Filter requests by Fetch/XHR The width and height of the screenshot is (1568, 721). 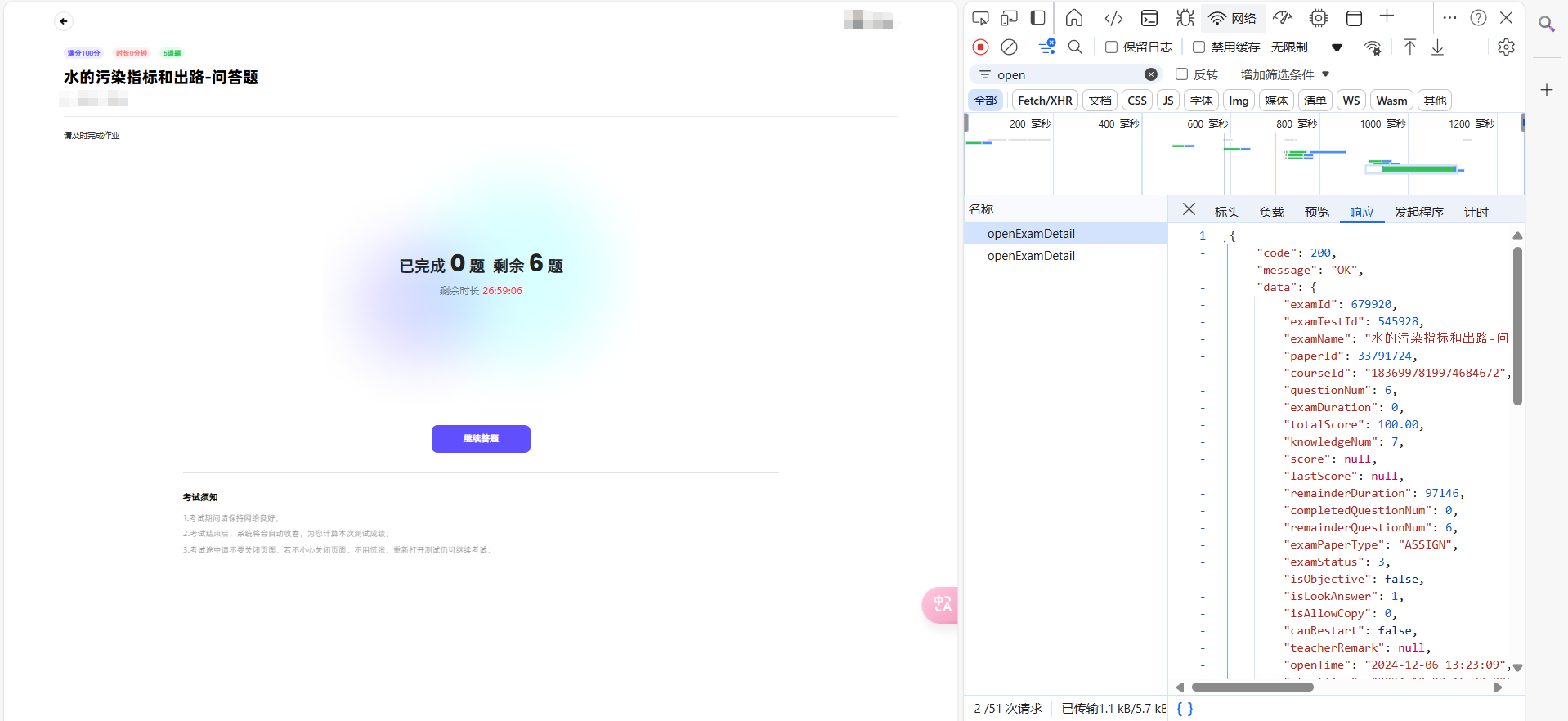1044,101
